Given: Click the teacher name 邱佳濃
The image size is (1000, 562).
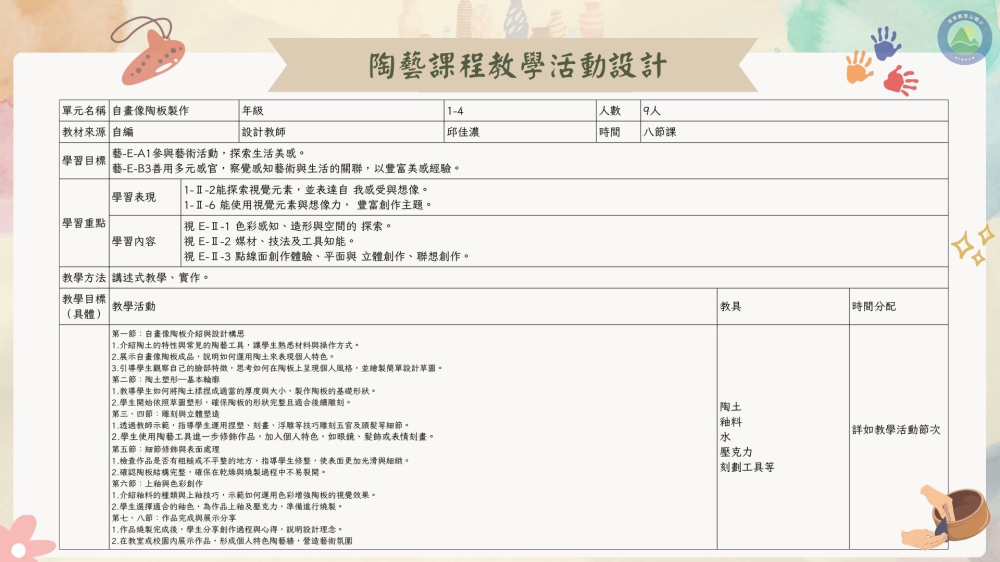Looking at the screenshot, I should tap(463, 132).
